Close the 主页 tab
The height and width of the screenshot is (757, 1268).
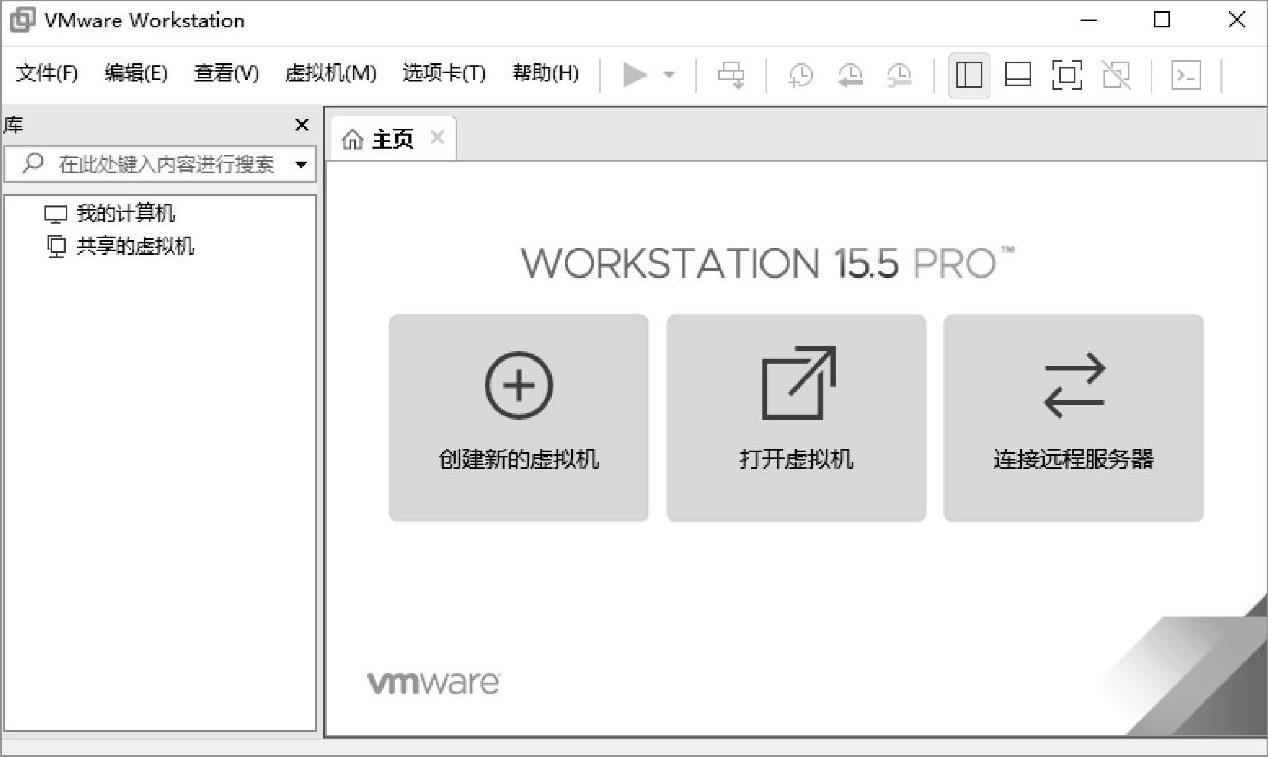(437, 138)
